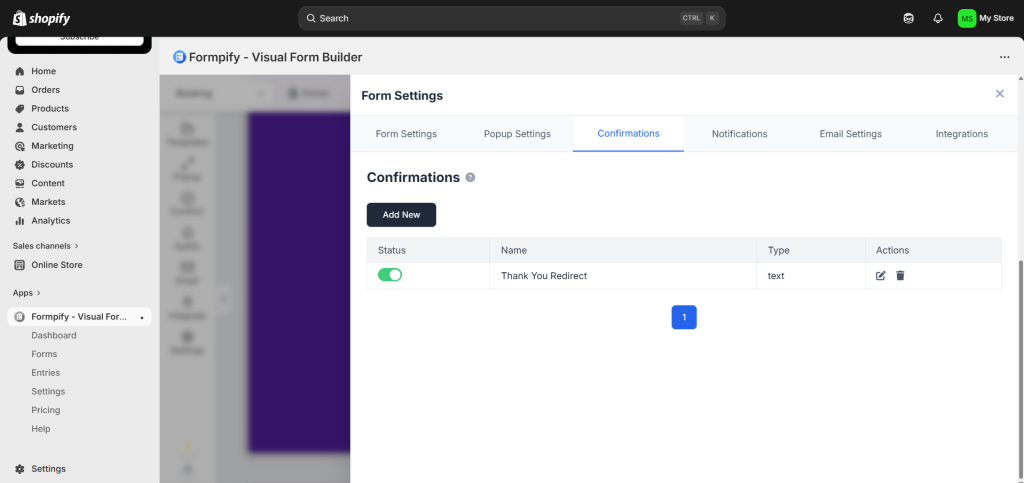This screenshot has width=1024, height=483.
Task: Click the Add New button
Action: (x=401, y=215)
